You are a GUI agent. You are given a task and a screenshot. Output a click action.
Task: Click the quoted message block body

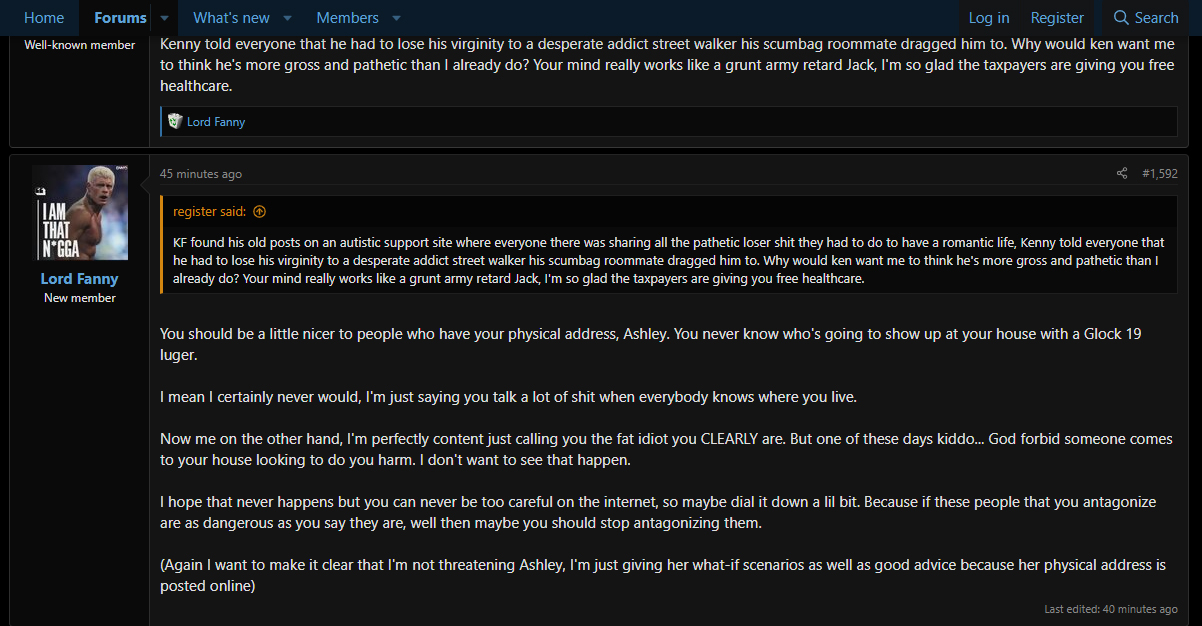tap(668, 260)
